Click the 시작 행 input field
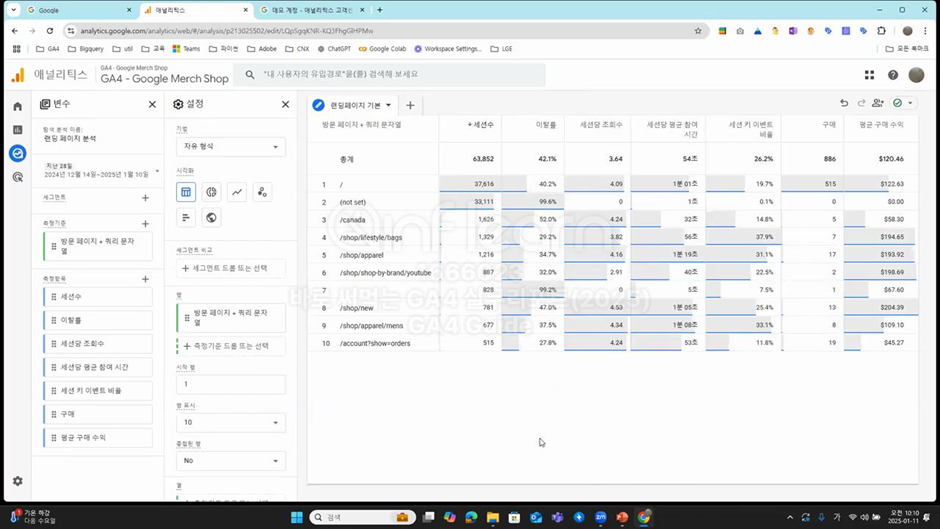The height and width of the screenshot is (529, 940). click(x=231, y=384)
